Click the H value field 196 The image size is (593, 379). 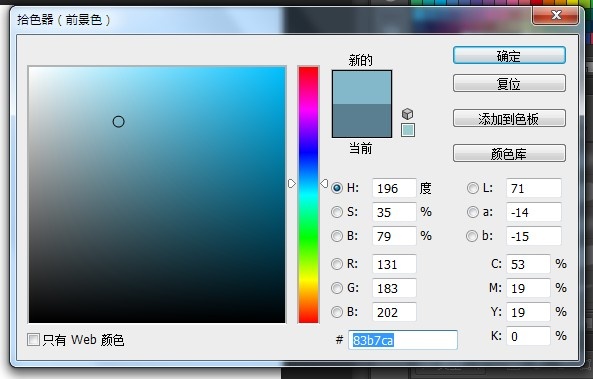point(394,188)
